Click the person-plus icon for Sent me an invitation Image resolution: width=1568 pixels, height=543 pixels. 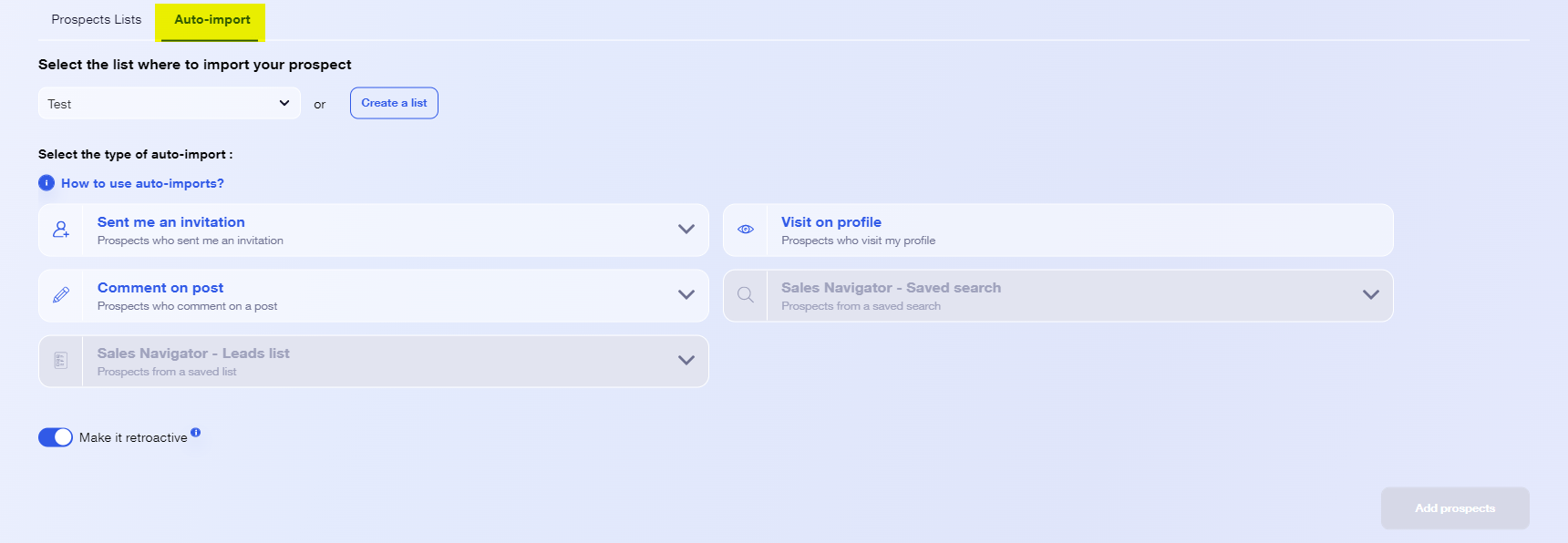click(x=61, y=230)
